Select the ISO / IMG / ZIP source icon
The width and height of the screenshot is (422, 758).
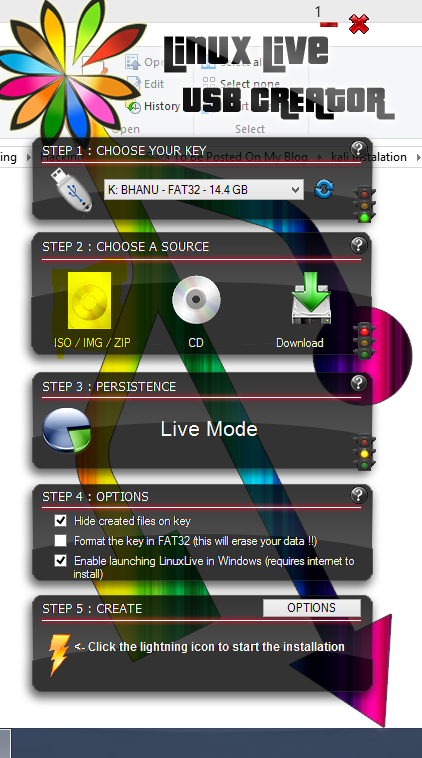click(x=89, y=300)
